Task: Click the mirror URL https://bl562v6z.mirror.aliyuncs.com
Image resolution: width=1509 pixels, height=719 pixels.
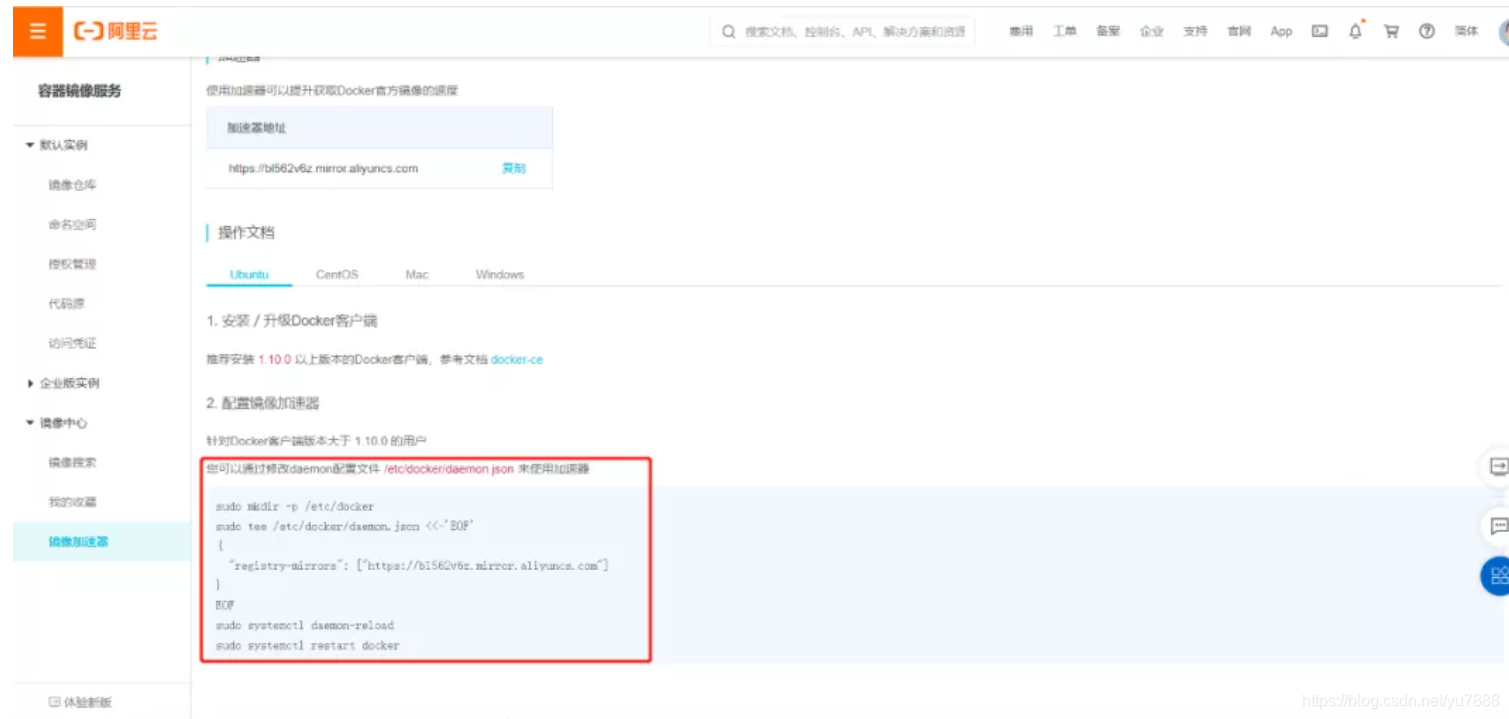Action: pos(323,168)
